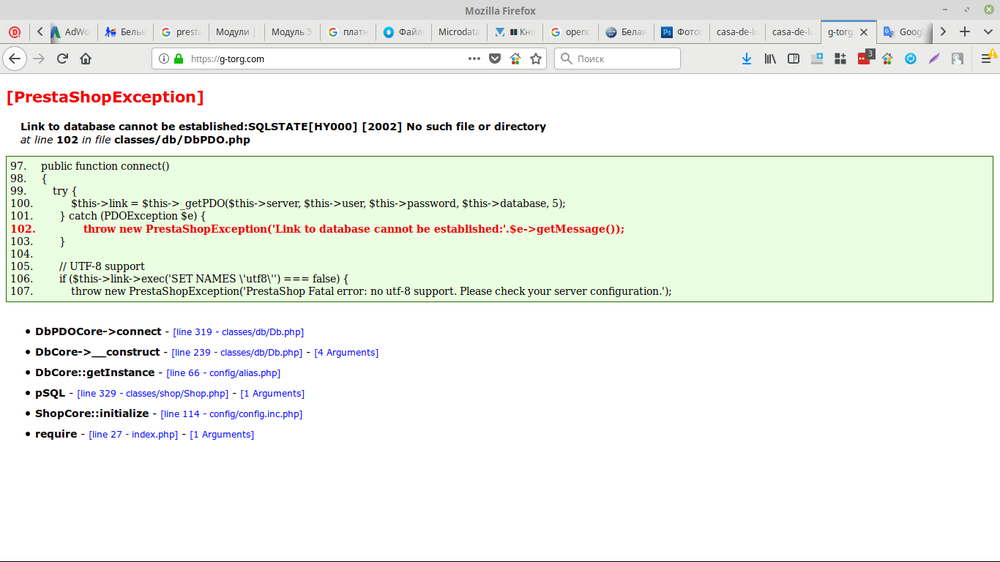Show 1 Arguments for pSQL
The image size is (1000, 562).
tap(272, 393)
